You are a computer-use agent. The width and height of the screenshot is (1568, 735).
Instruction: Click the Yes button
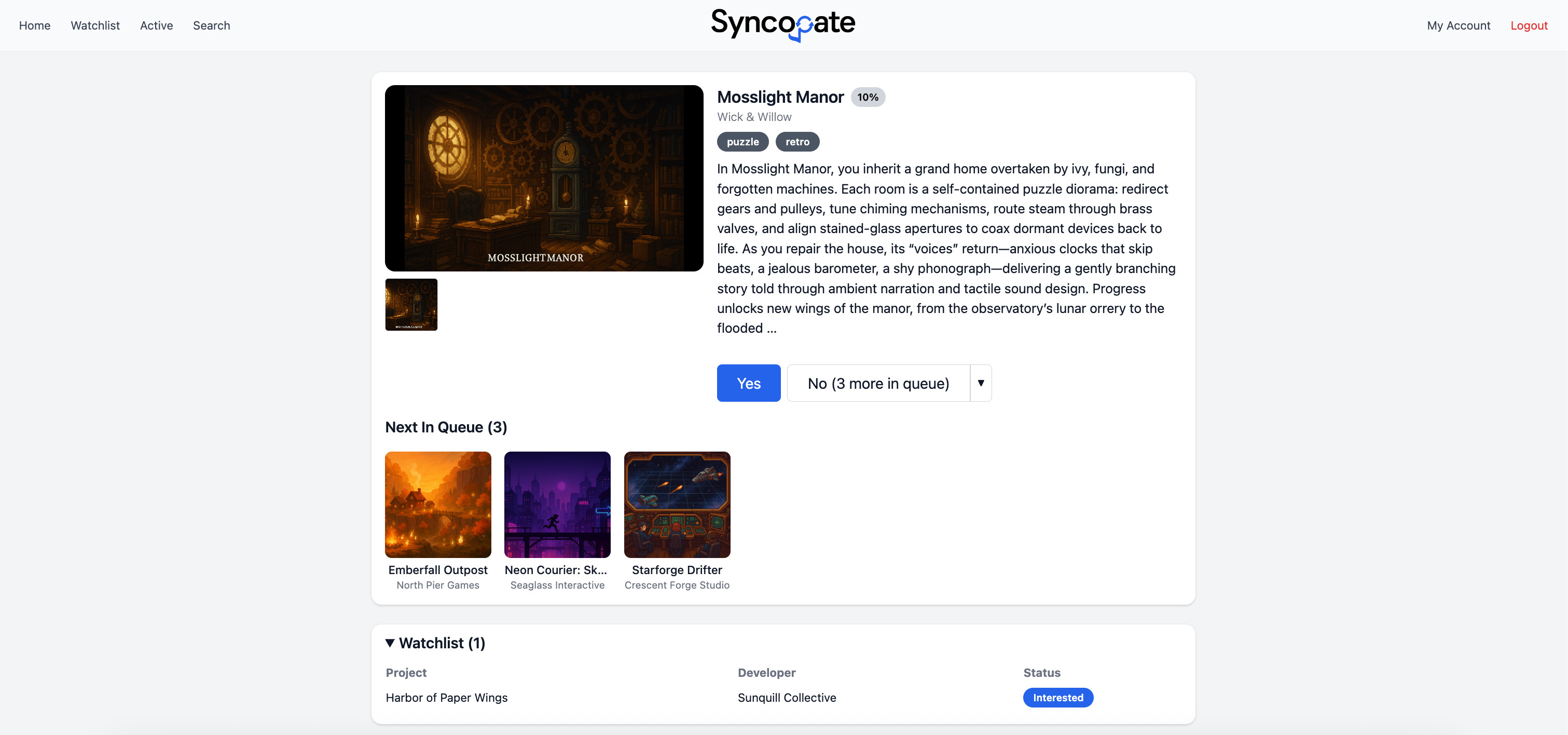(x=748, y=383)
